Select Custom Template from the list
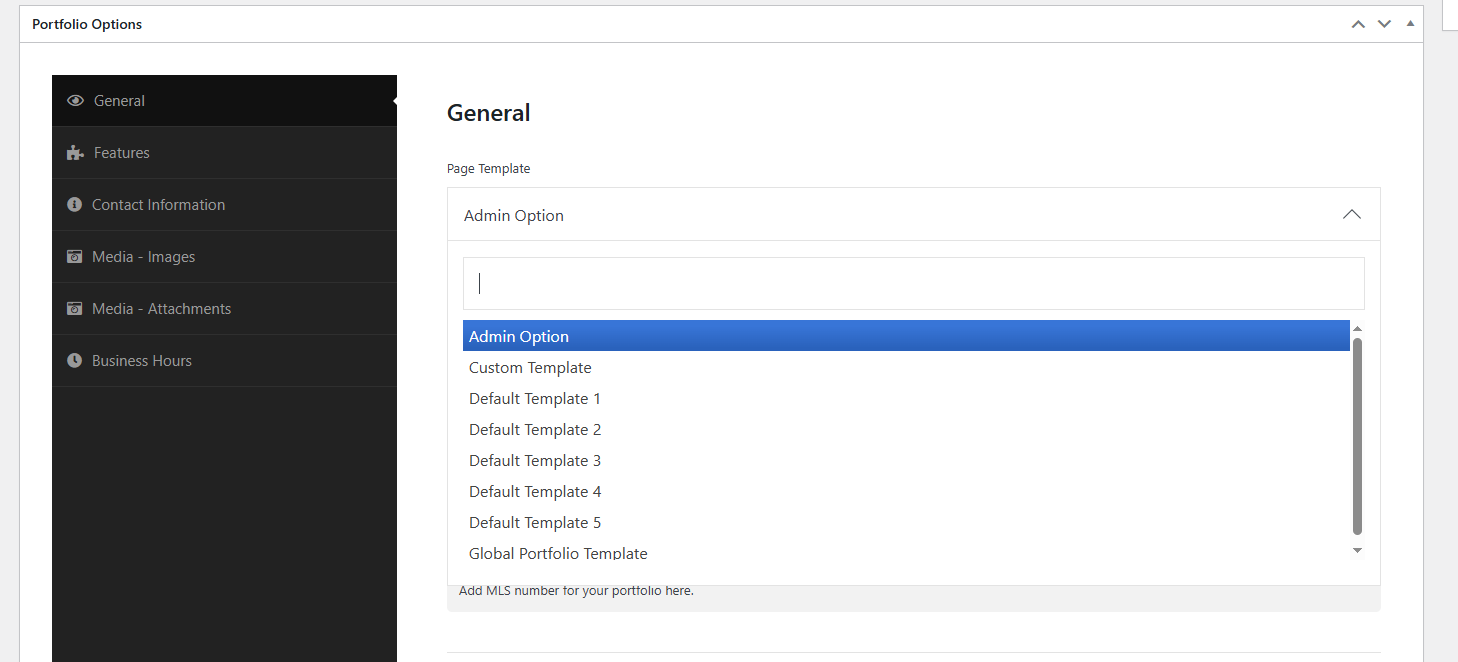 click(530, 368)
